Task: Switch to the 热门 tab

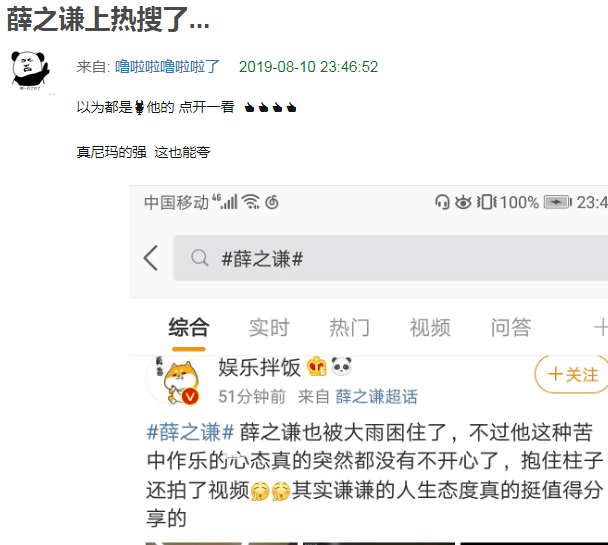Action: 349,328
